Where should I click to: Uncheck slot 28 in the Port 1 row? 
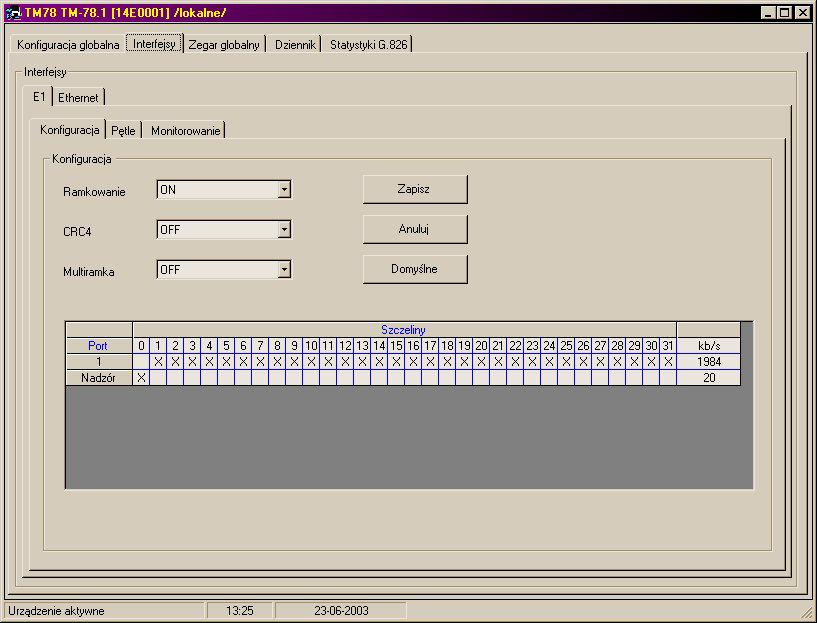pyautogui.click(x=617, y=362)
